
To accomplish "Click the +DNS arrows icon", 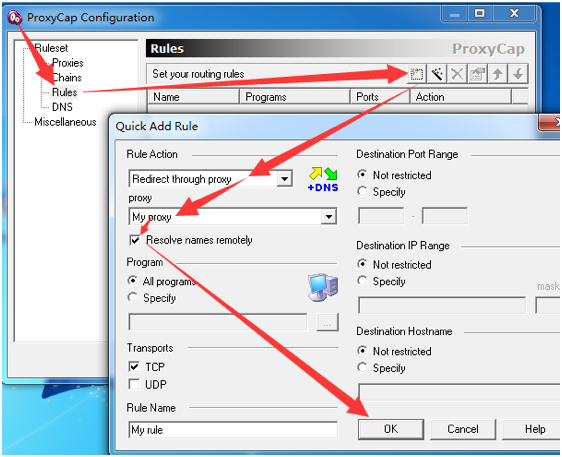I will coord(323,179).
